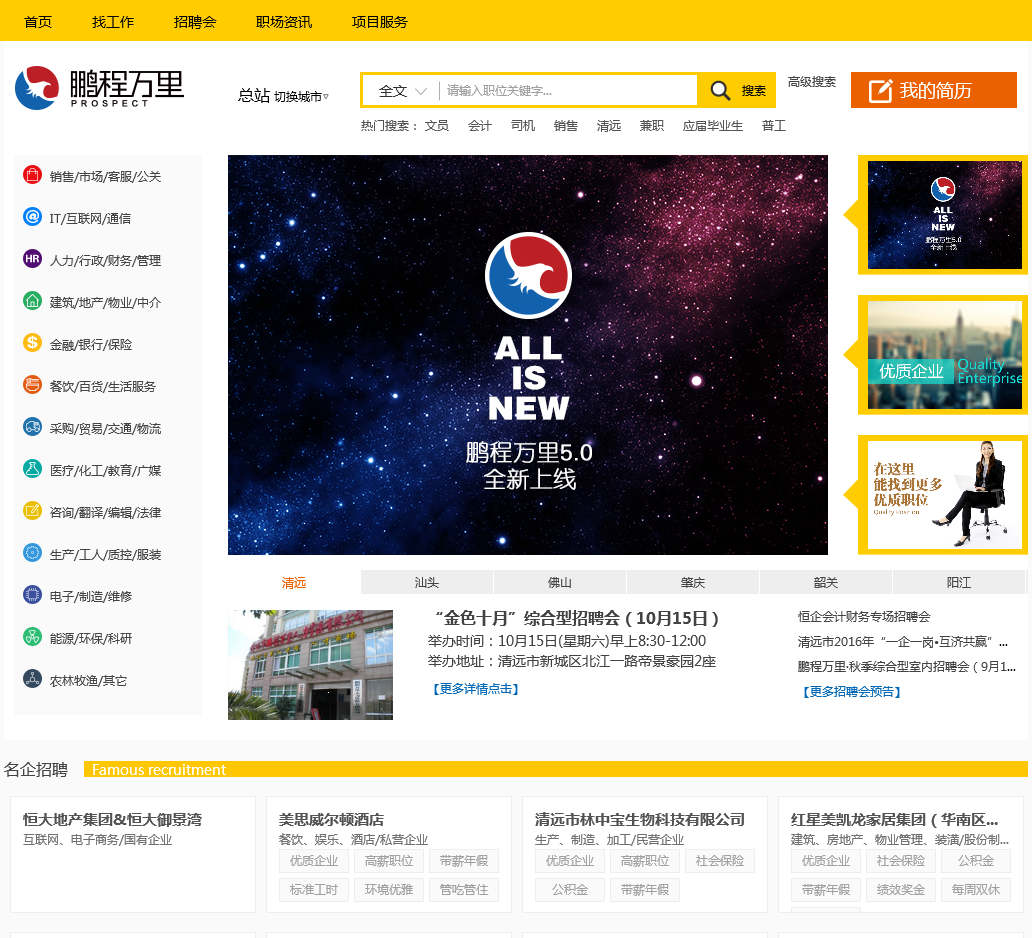1032x938 pixels.
Task: Open 招聘会 in the top navigation
Action: coord(195,22)
